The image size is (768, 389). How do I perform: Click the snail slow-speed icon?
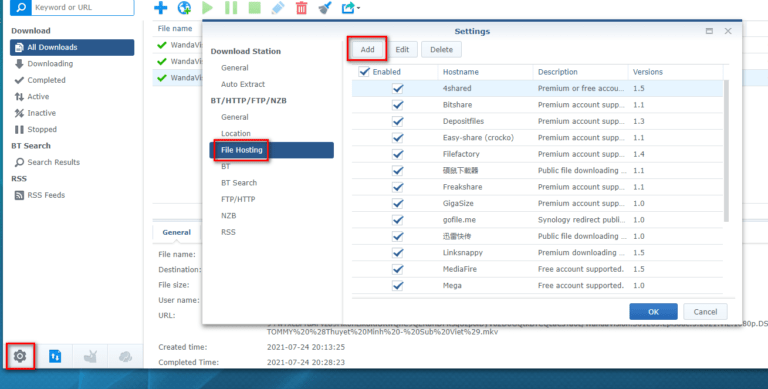coord(90,356)
